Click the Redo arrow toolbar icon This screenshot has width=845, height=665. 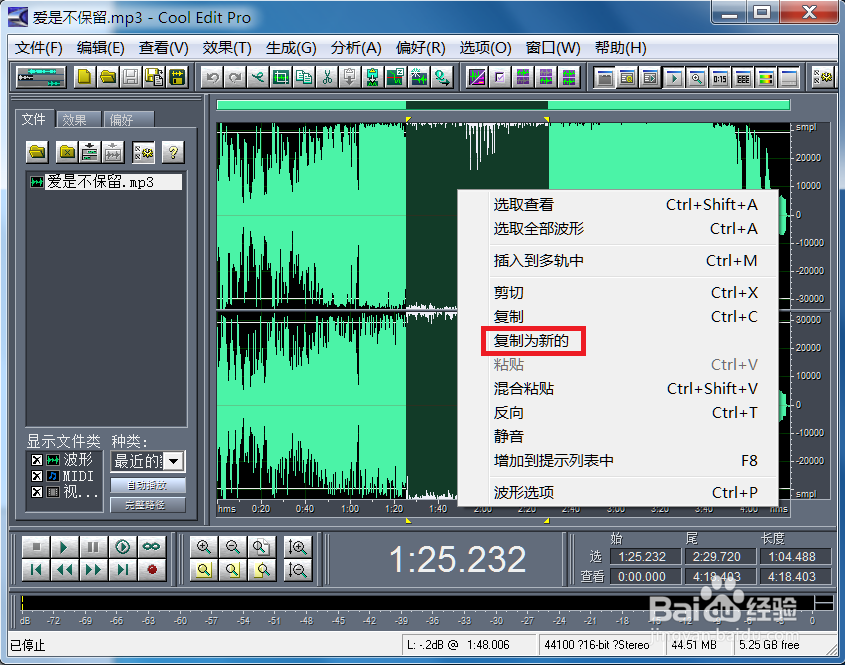click(x=235, y=78)
